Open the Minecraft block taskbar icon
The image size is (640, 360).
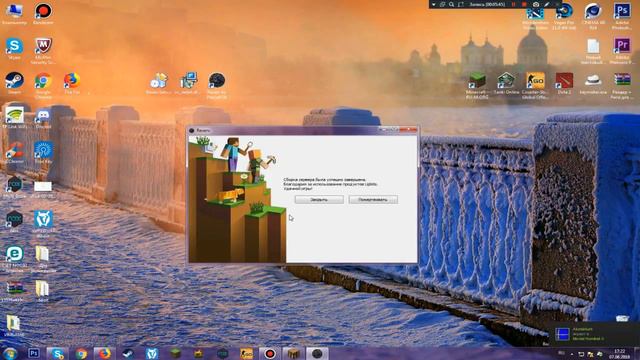point(176,353)
